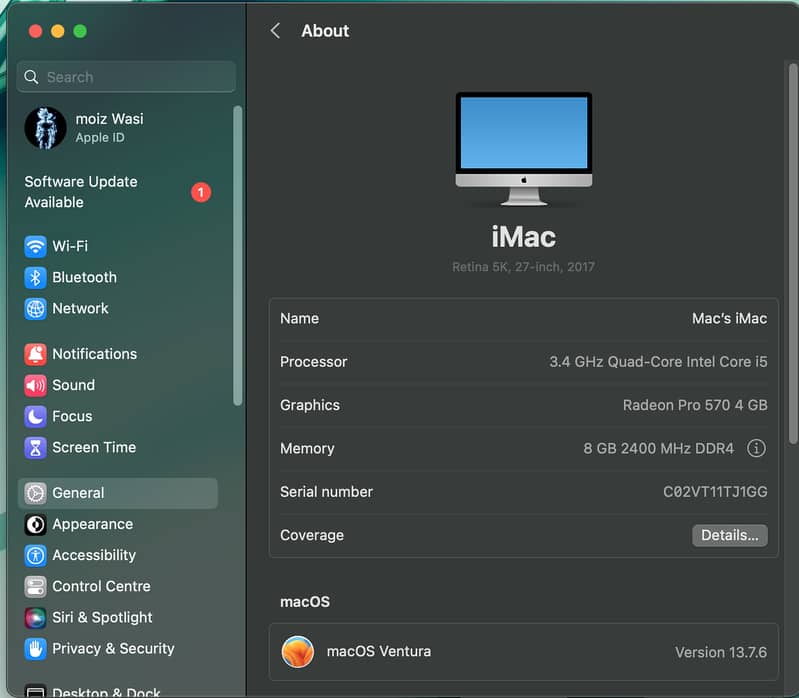Click the Notifications bell icon
This screenshot has width=799, height=698.
coord(35,354)
